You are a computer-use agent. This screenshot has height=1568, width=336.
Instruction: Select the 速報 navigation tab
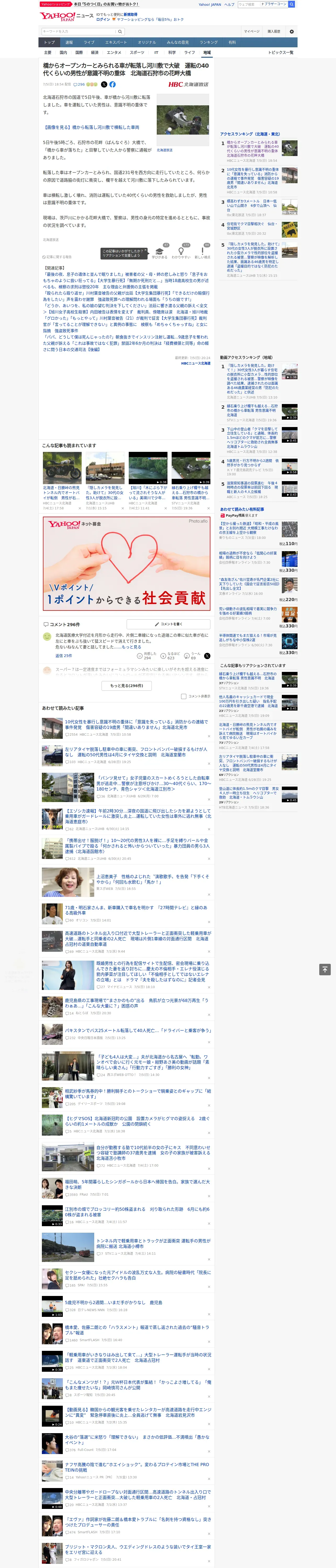click(x=69, y=43)
